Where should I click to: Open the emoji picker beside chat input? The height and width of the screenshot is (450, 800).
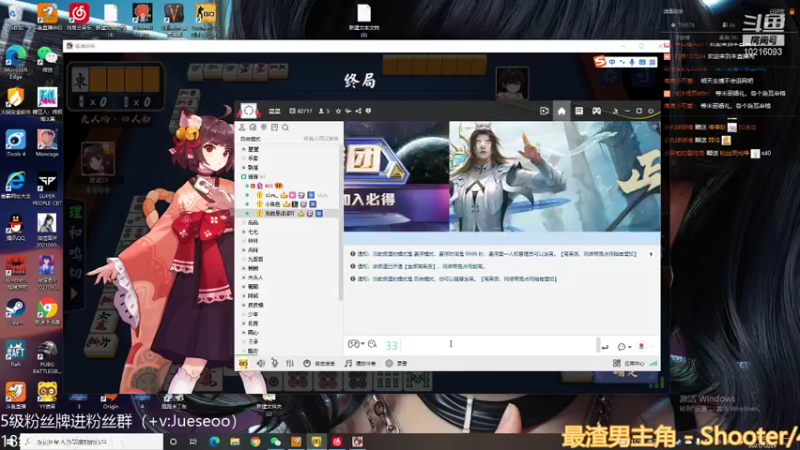pyautogui.click(x=372, y=344)
